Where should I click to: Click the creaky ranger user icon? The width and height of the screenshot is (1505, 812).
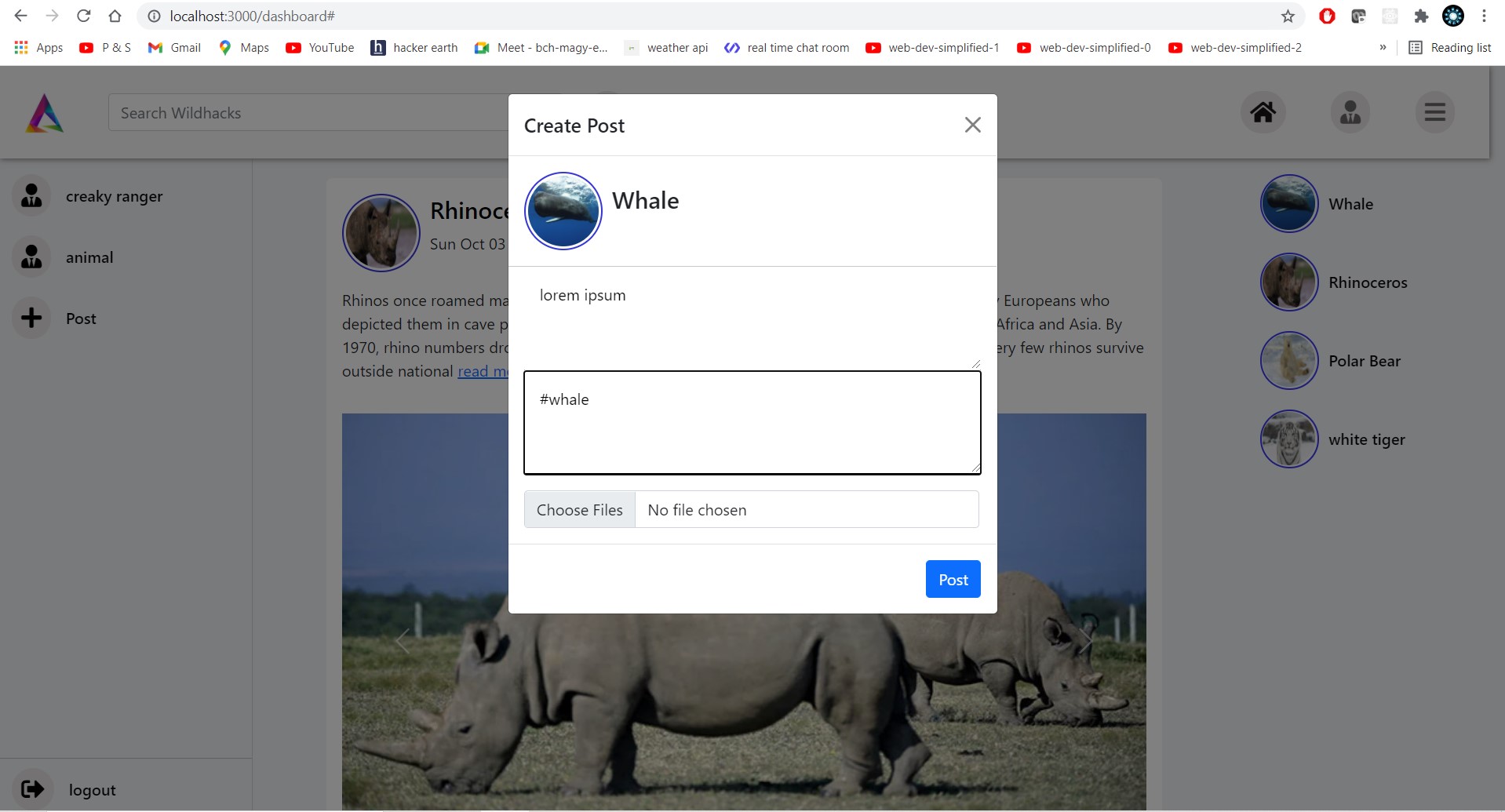point(31,195)
